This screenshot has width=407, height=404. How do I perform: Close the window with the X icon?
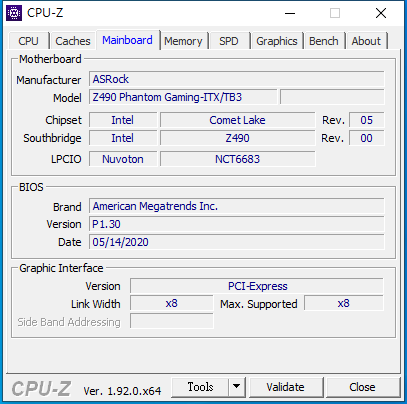click(x=381, y=13)
